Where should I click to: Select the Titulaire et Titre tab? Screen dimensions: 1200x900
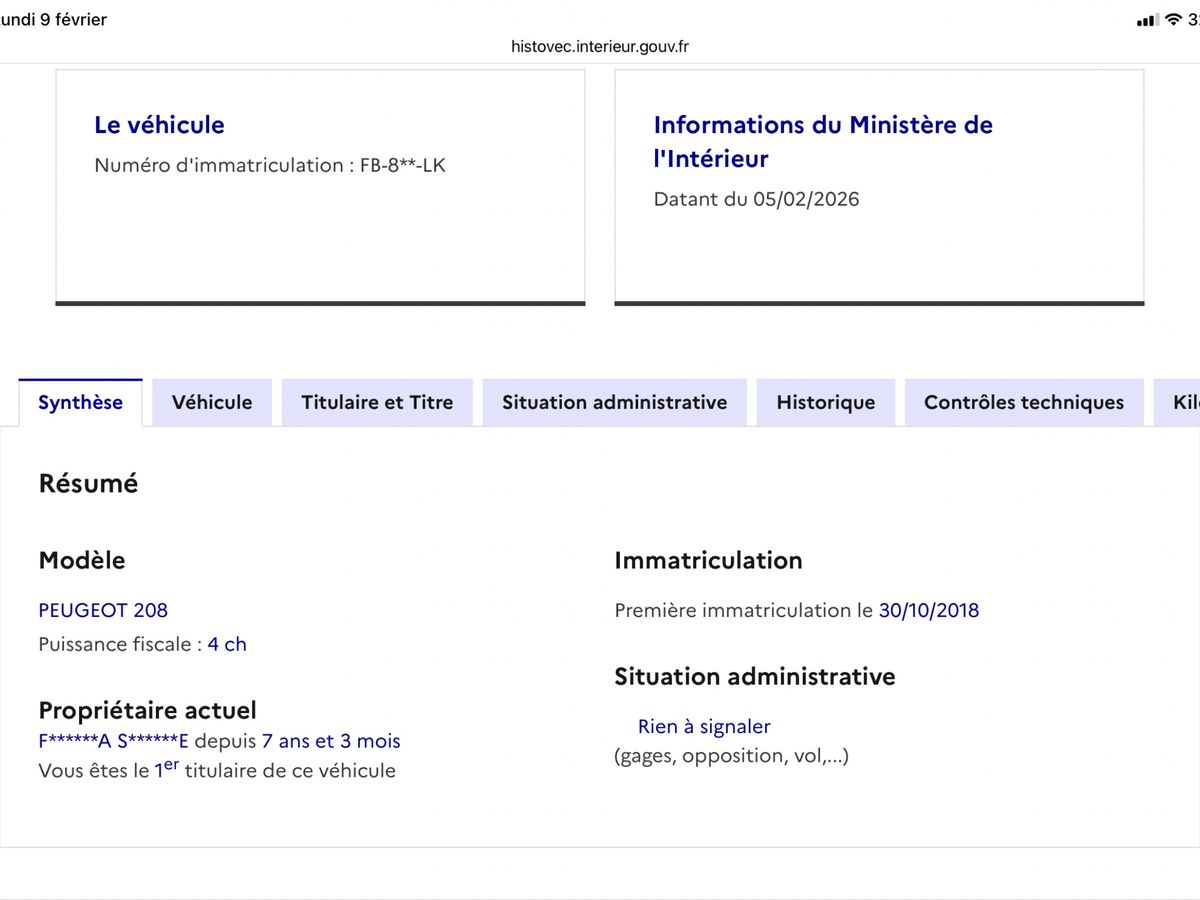(377, 402)
